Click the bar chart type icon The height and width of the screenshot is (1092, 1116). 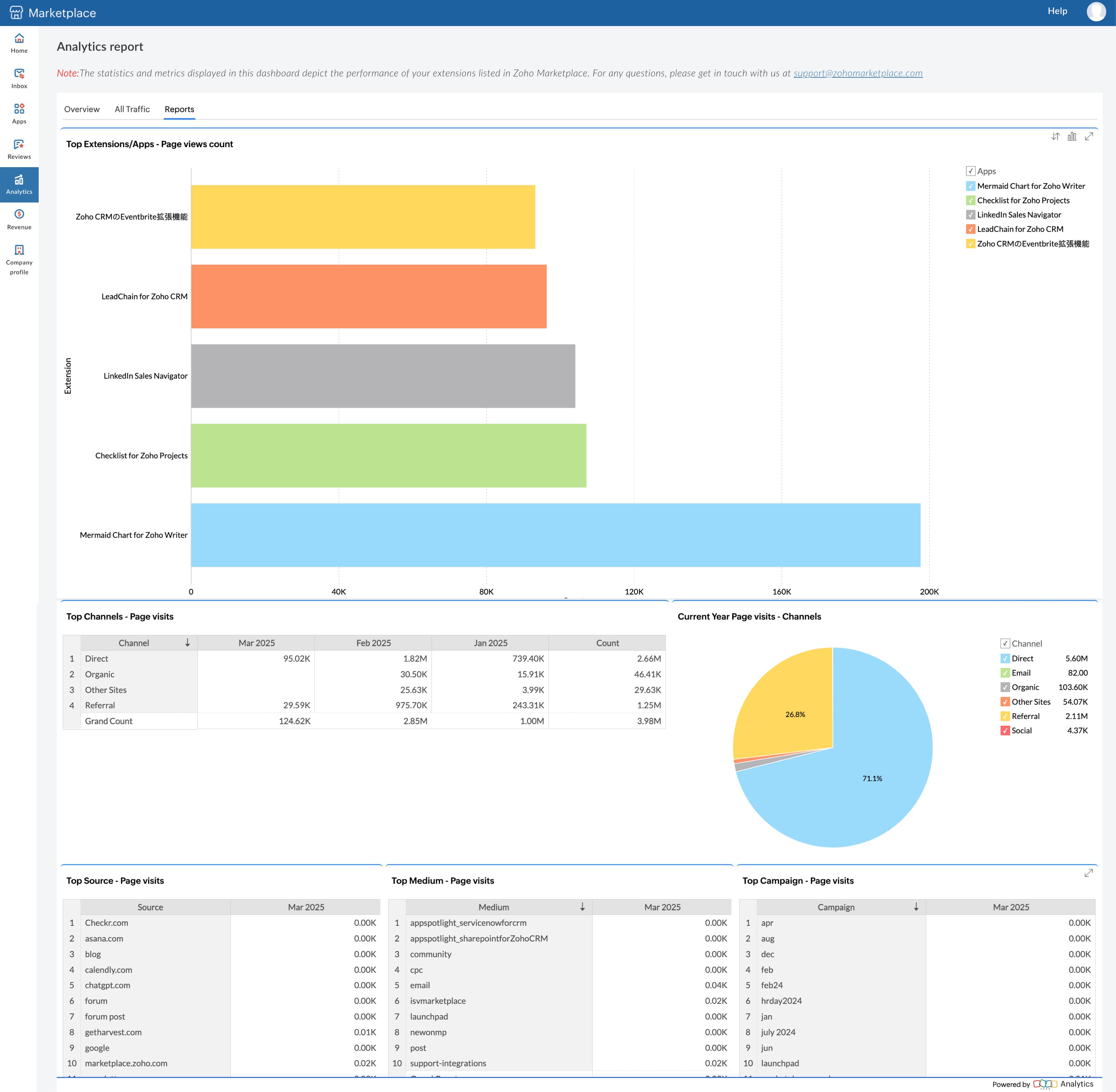tap(1072, 136)
